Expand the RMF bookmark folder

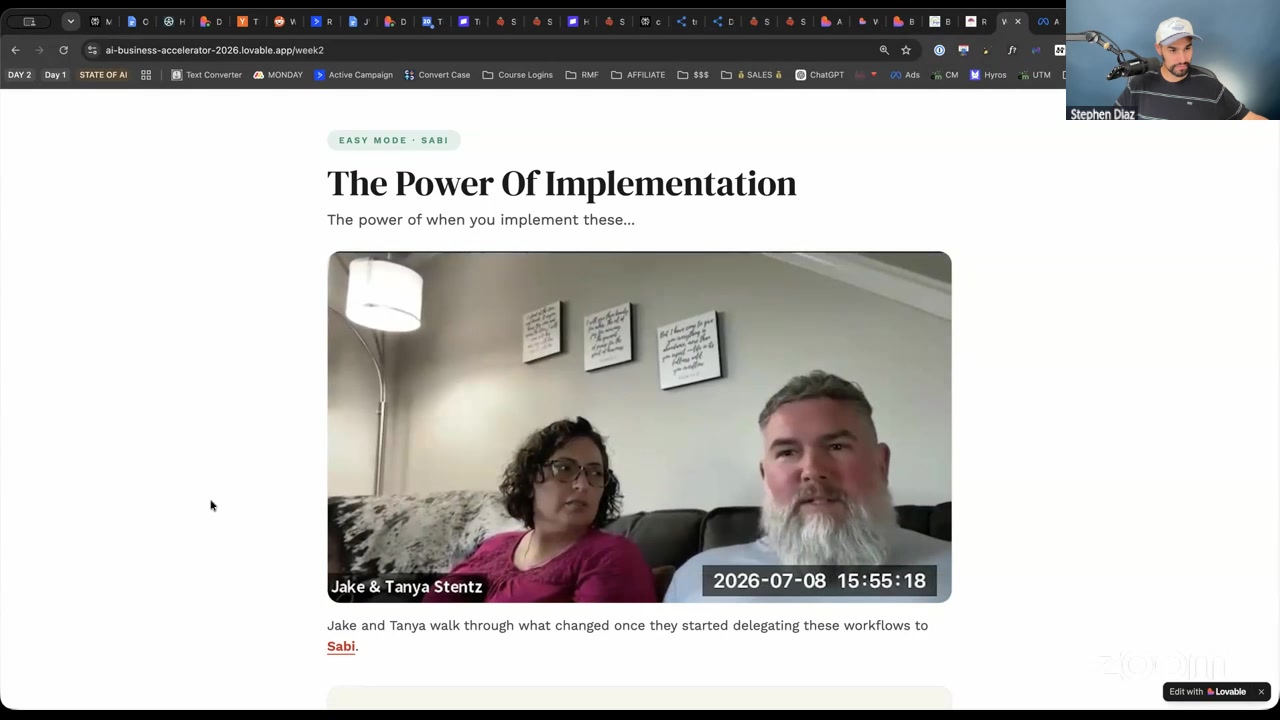click(582, 75)
